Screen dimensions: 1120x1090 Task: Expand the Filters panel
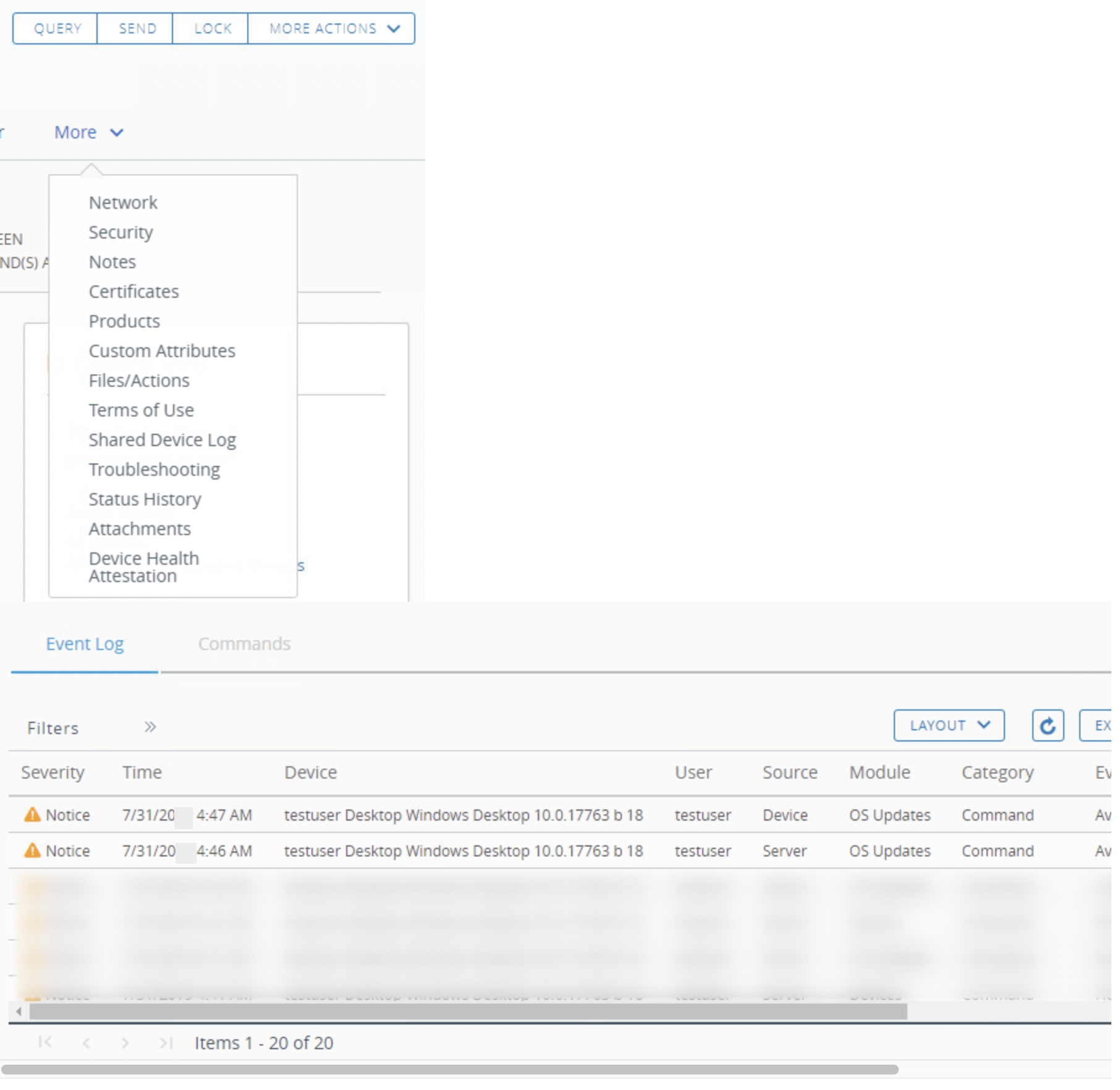pyautogui.click(x=149, y=727)
